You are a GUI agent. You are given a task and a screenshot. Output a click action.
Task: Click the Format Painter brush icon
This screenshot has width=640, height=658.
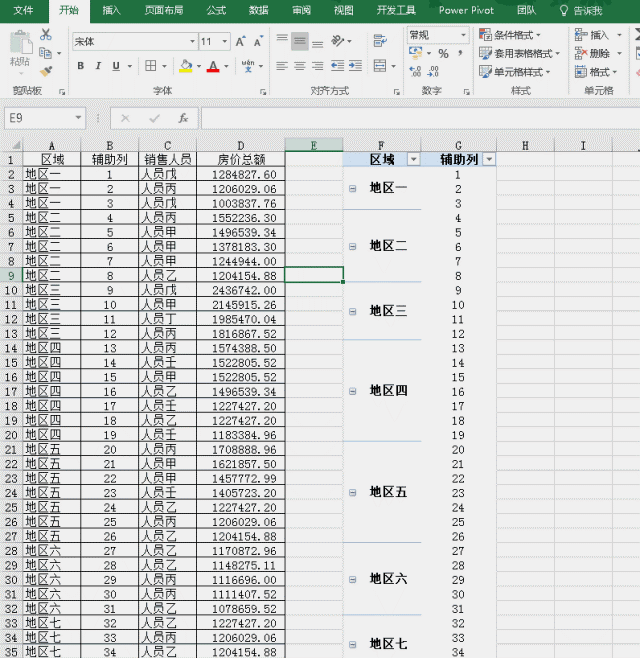[46, 71]
